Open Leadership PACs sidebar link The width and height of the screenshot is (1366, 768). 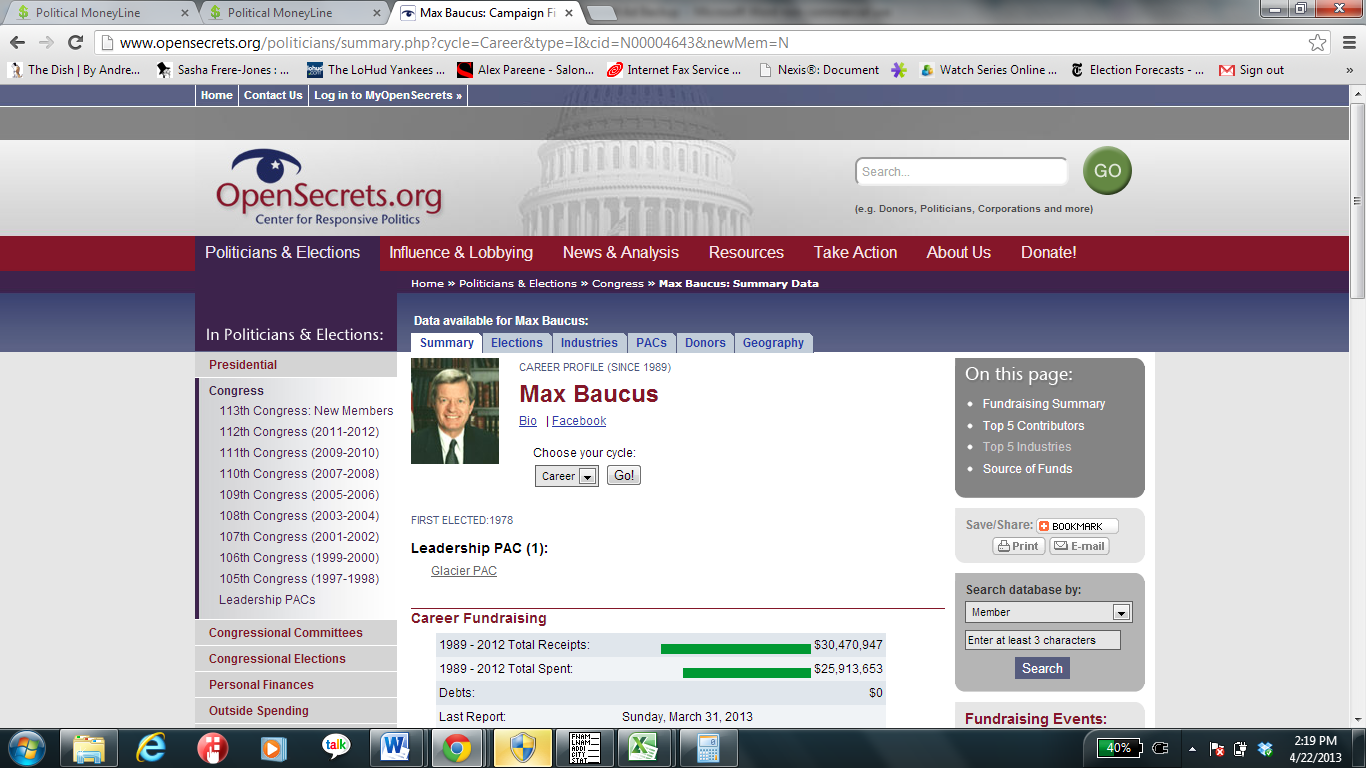click(x=267, y=600)
